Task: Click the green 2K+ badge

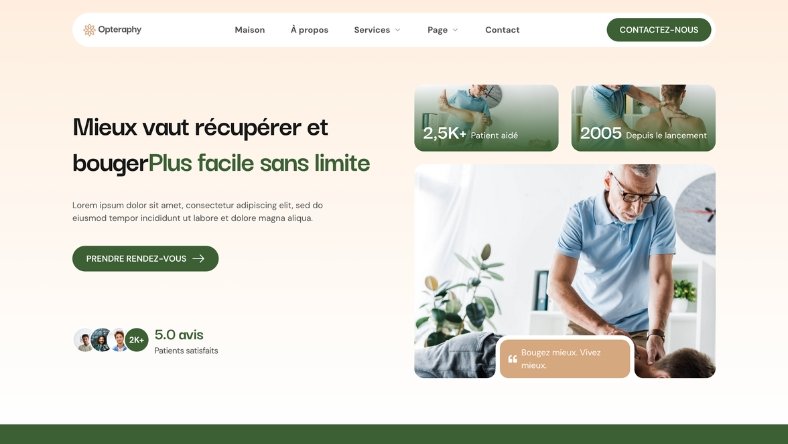Action: (137, 340)
